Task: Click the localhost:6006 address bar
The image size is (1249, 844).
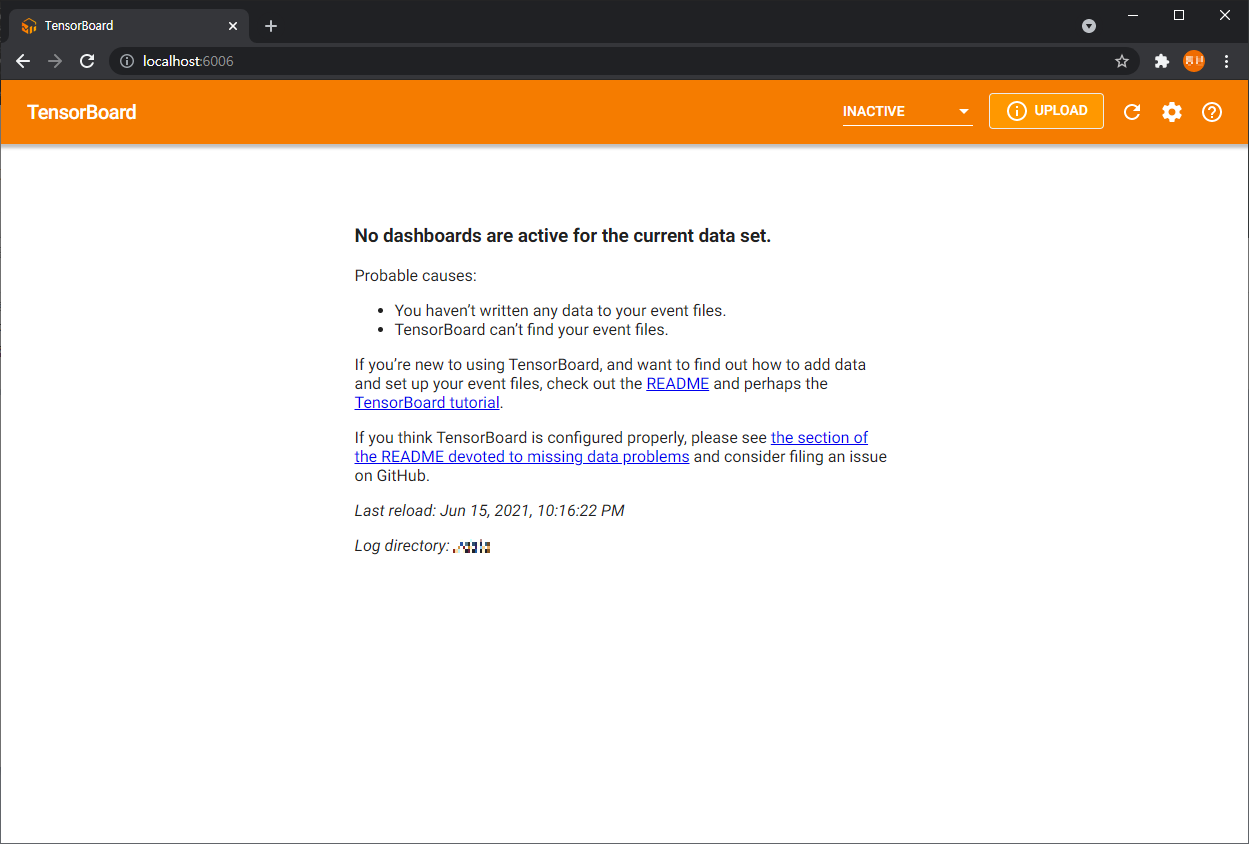Action: click(624, 61)
